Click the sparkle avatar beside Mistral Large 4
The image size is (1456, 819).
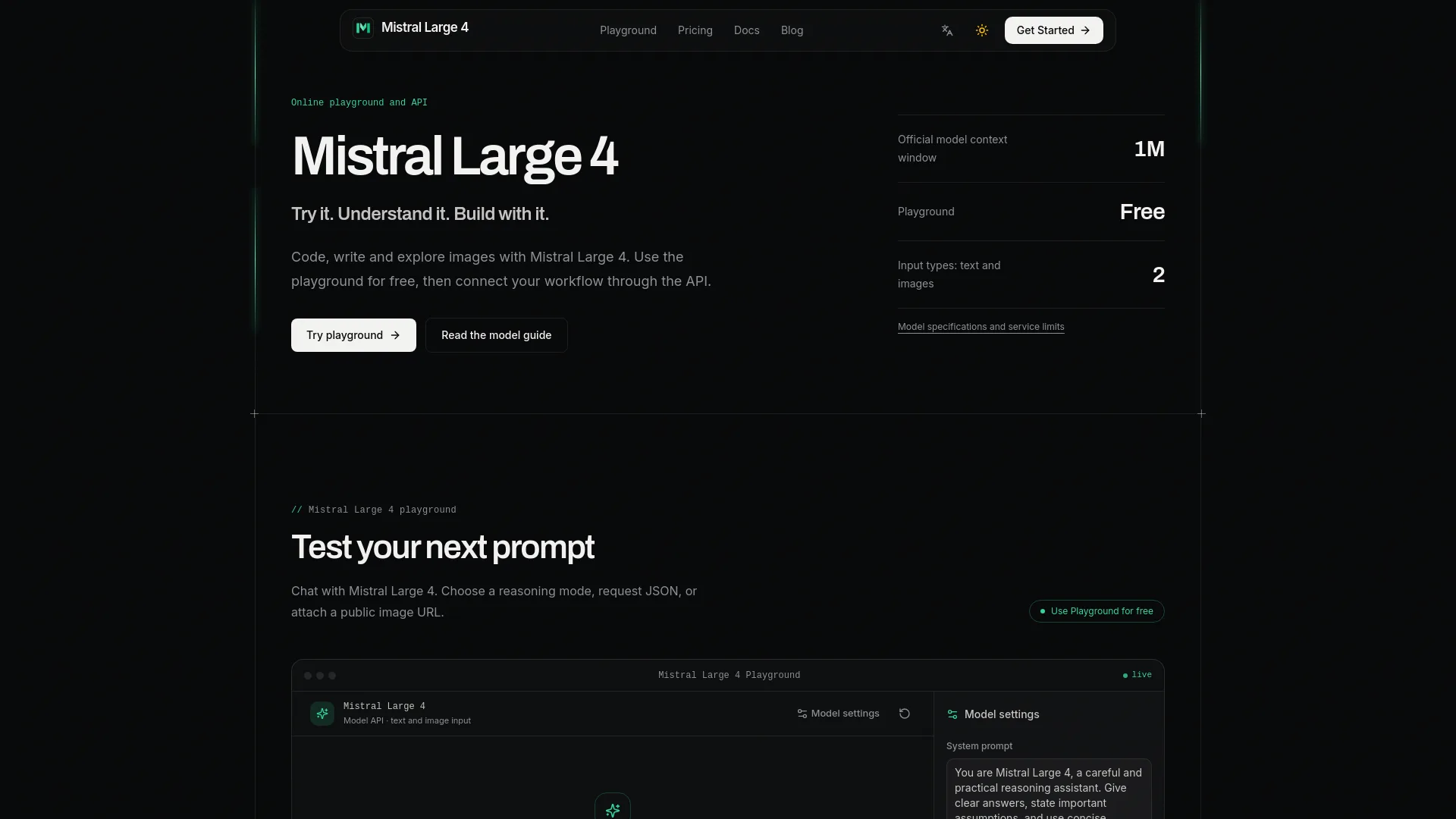(x=322, y=714)
